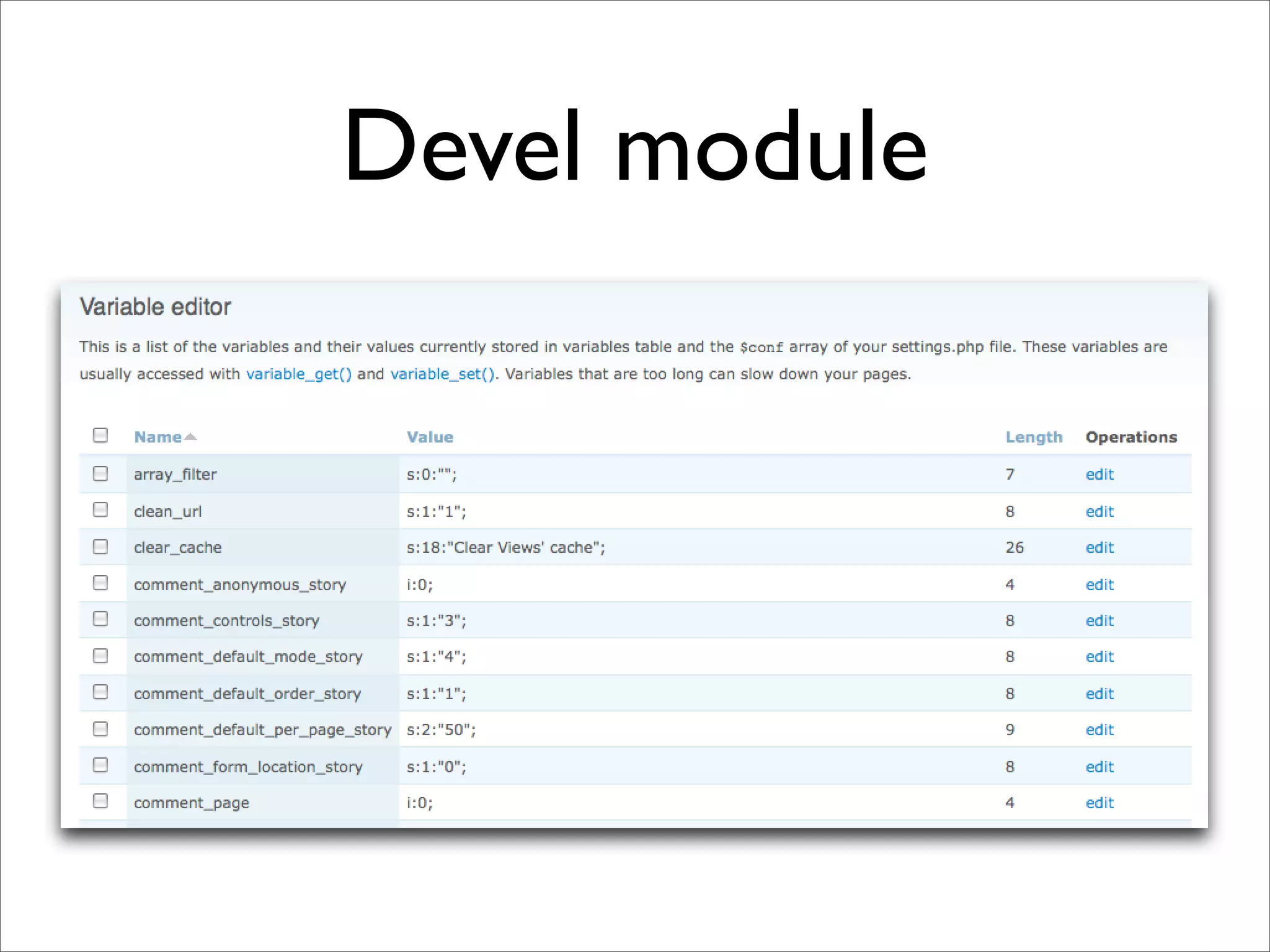This screenshot has height=952, width=1270.
Task: Tick the checkbox for clear_cache
Action: [x=100, y=547]
